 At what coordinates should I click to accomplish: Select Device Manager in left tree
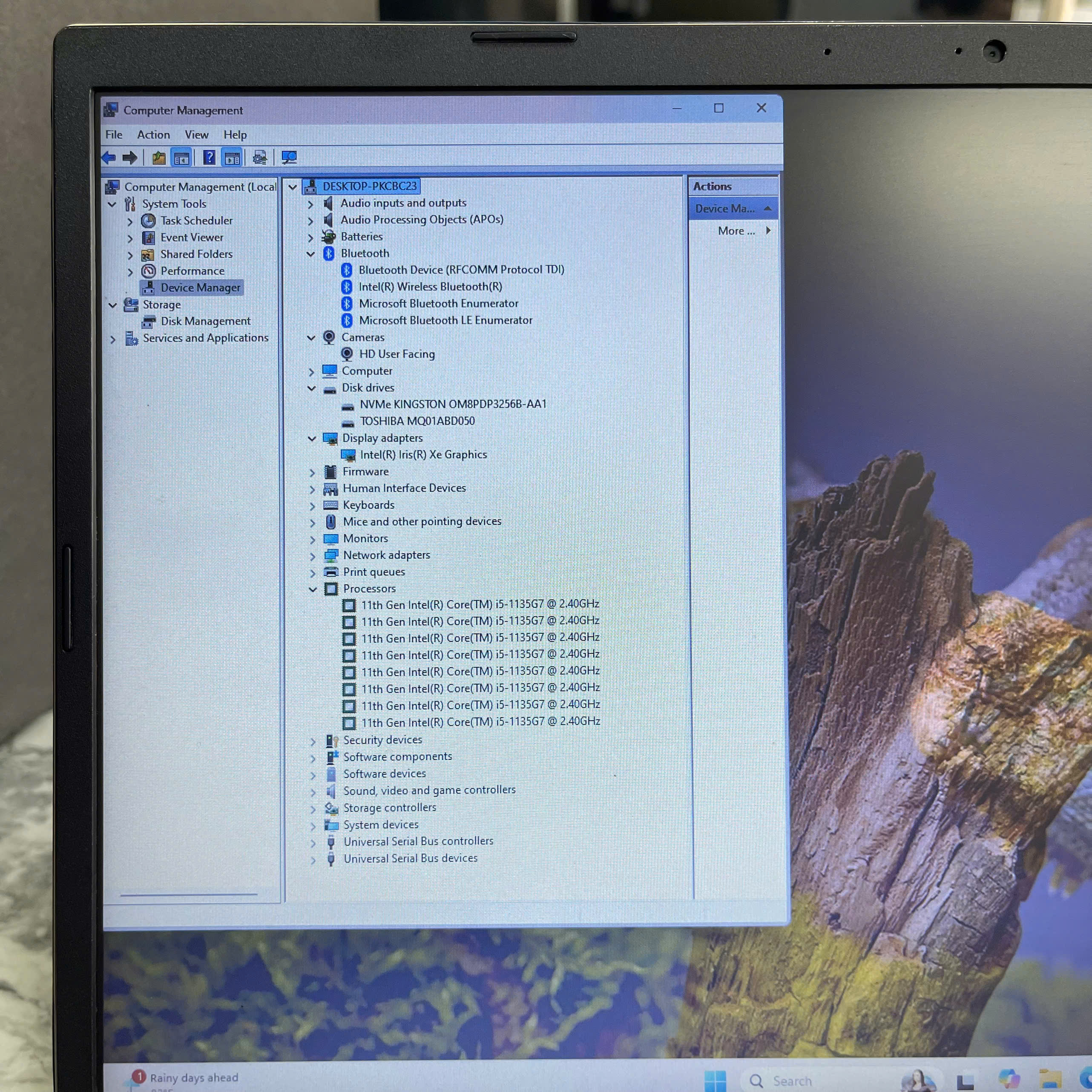[200, 288]
